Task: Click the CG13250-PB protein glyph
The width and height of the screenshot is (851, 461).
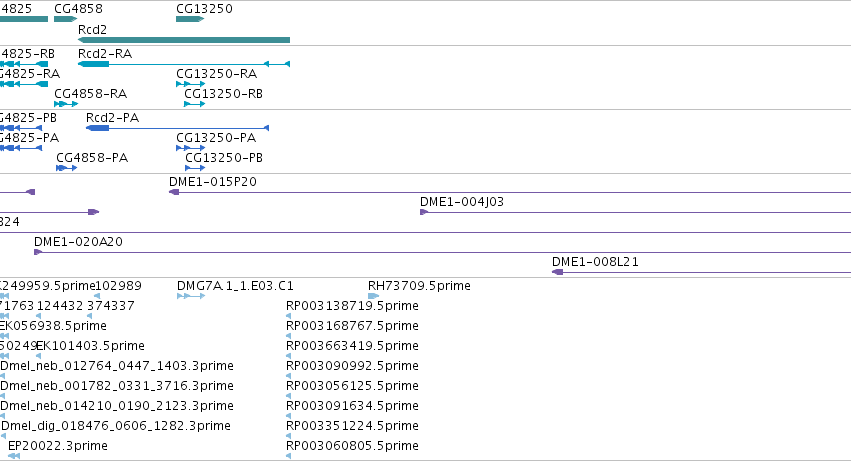Action: (195, 168)
